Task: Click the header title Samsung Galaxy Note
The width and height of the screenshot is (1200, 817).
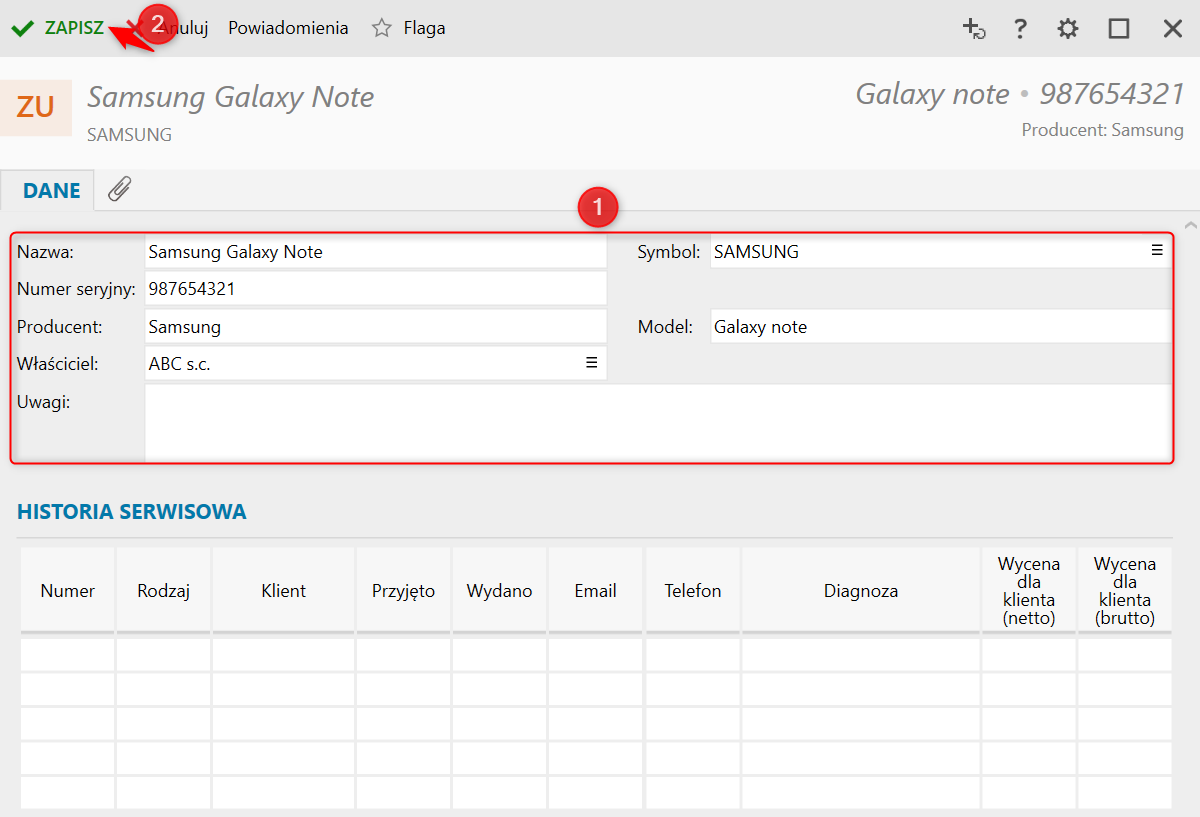Action: (x=231, y=97)
